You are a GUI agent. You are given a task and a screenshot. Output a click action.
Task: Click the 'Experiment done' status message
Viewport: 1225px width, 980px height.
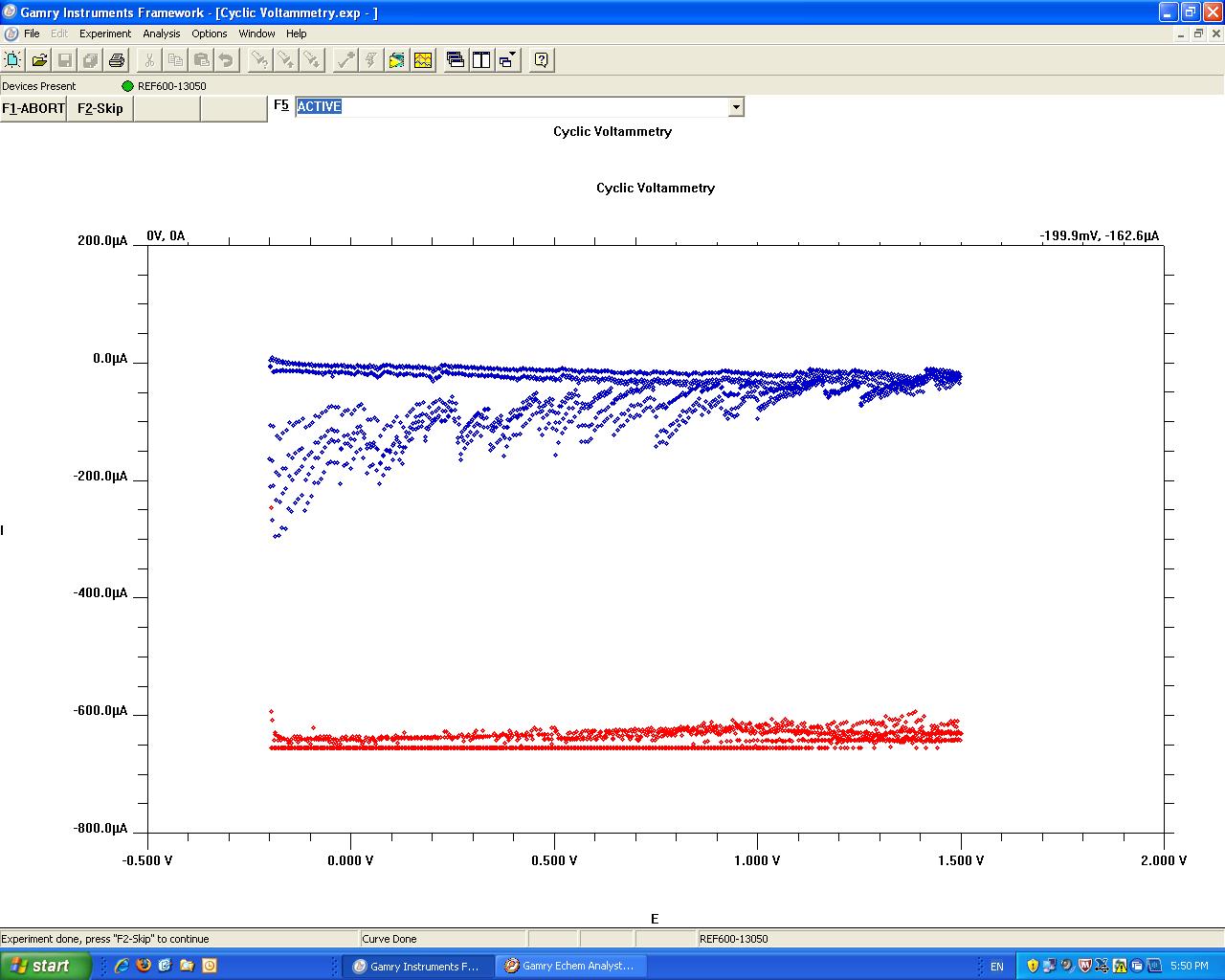pyautogui.click(x=105, y=939)
